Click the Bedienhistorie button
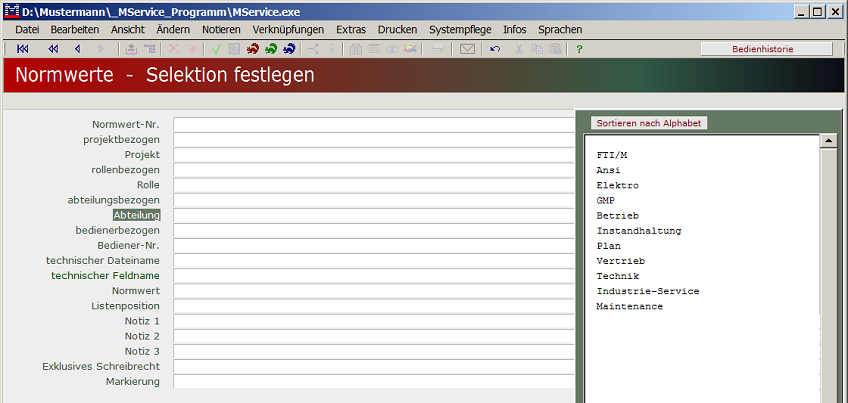 pyautogui.click(x=766, y=49)
